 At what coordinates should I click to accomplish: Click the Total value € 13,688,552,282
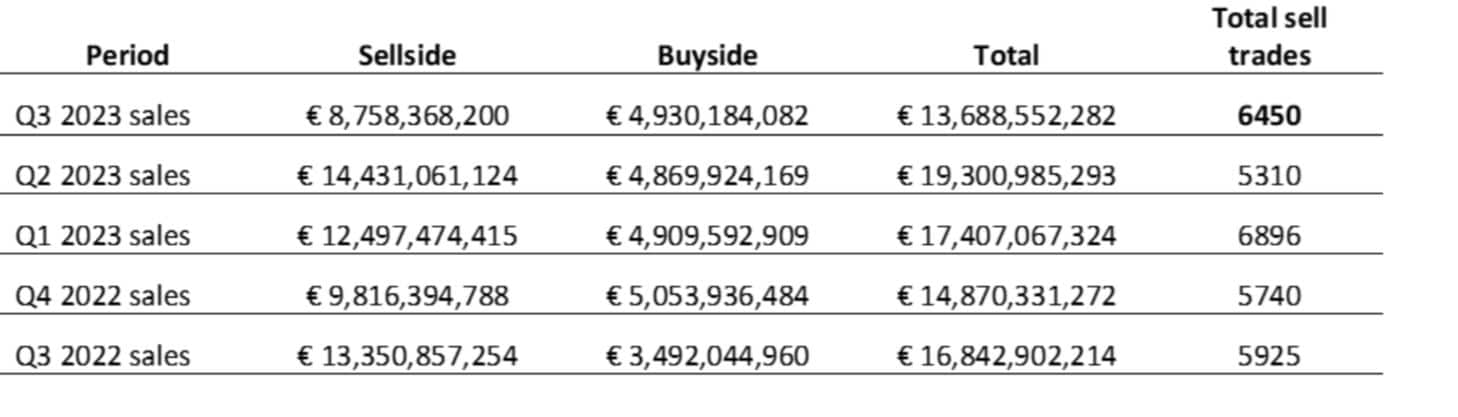(x=1006, y=116)
